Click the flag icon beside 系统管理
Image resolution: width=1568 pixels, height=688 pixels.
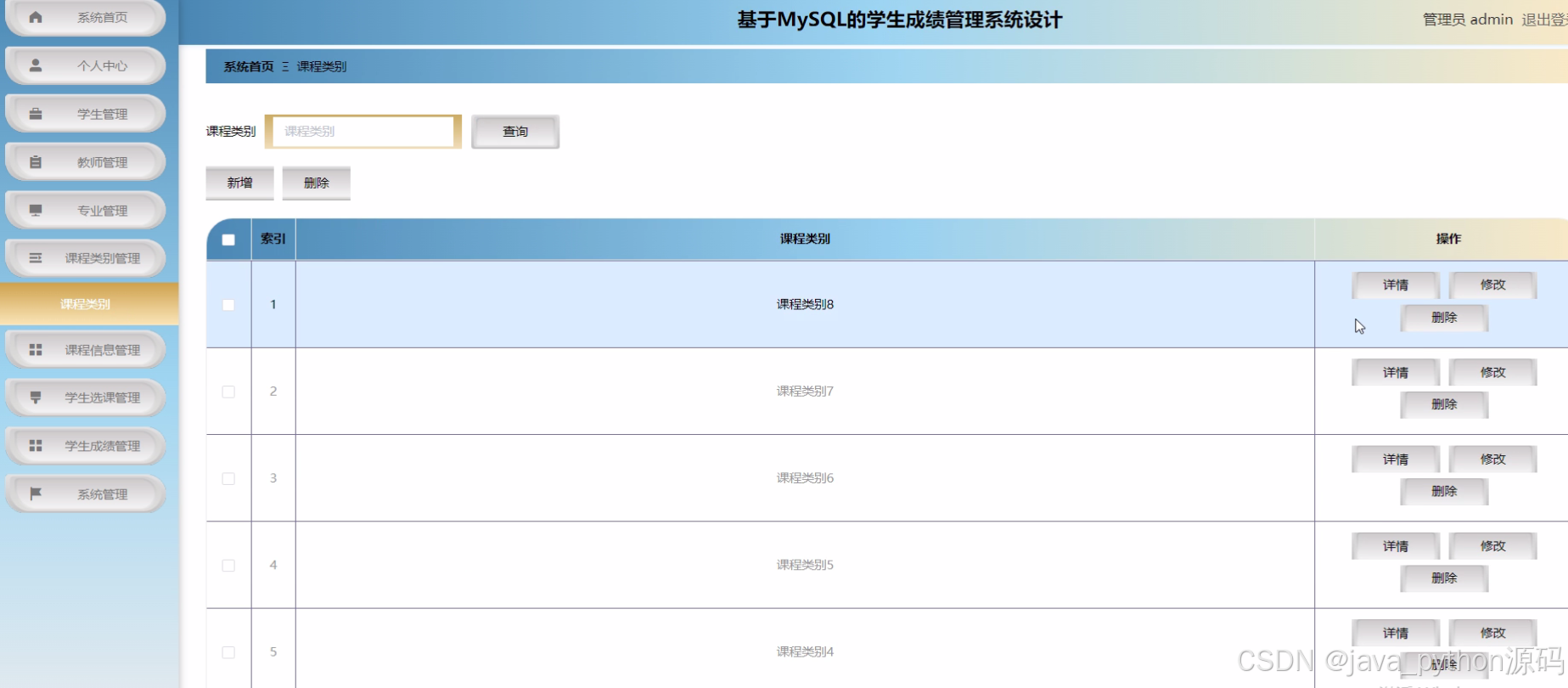click(x=36, y=494)
